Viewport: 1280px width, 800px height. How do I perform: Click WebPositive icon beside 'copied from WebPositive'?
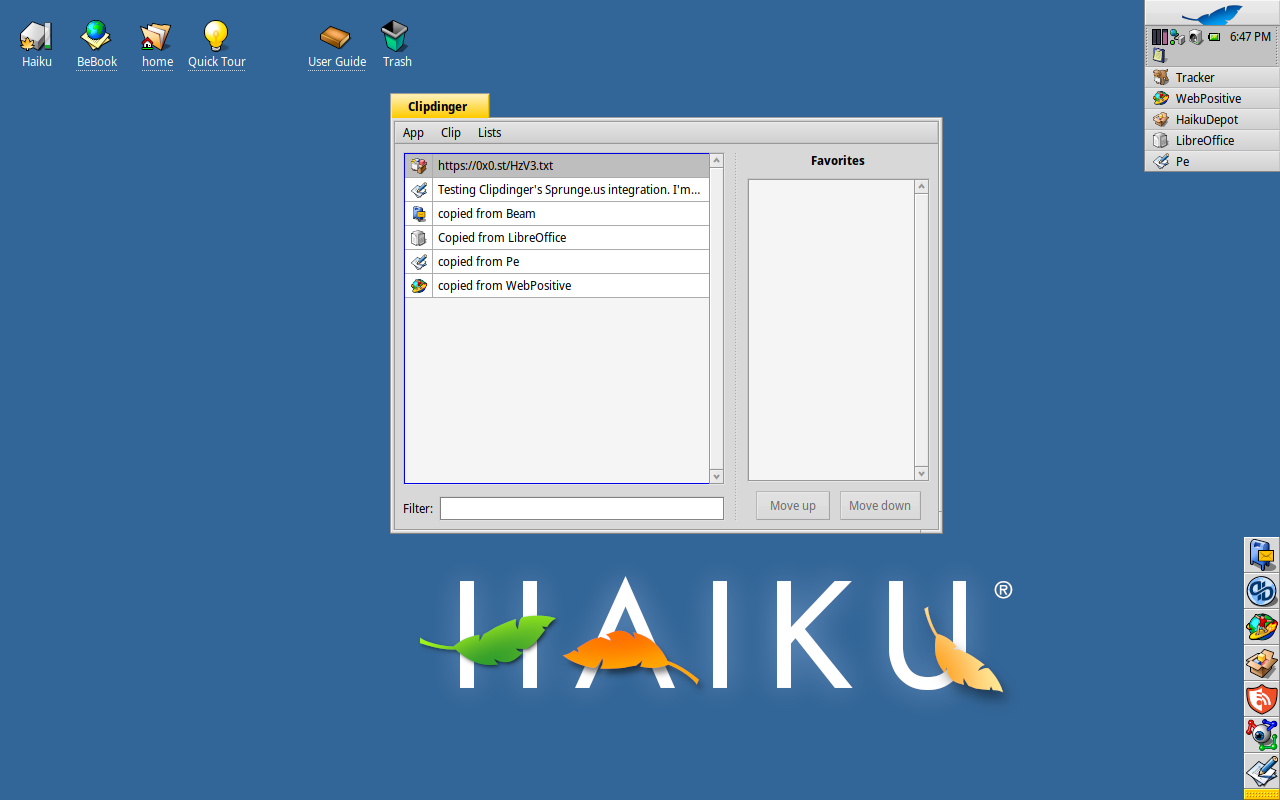[x=419, y=286]
